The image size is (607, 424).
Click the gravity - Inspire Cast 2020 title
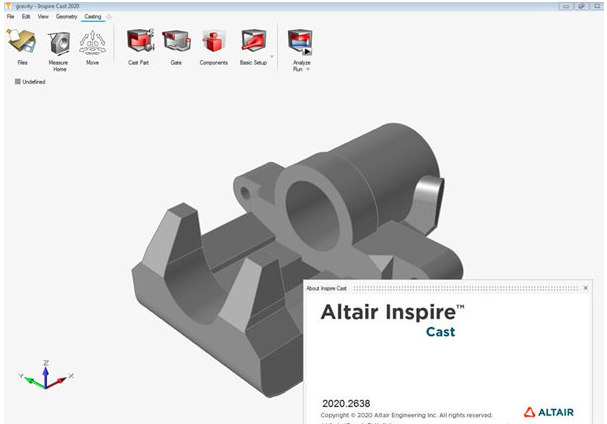tap(47, 6)
